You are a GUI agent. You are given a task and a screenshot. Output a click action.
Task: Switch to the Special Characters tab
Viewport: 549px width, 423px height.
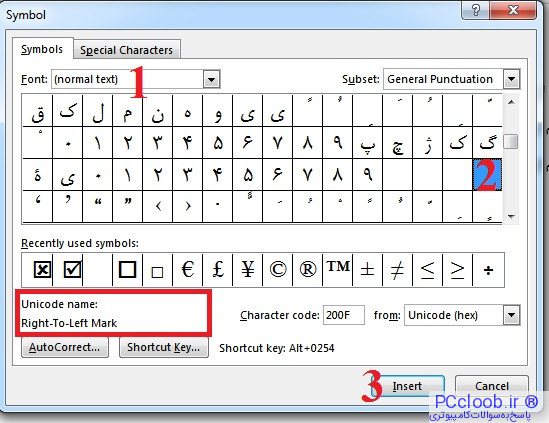tap(126, 50)
